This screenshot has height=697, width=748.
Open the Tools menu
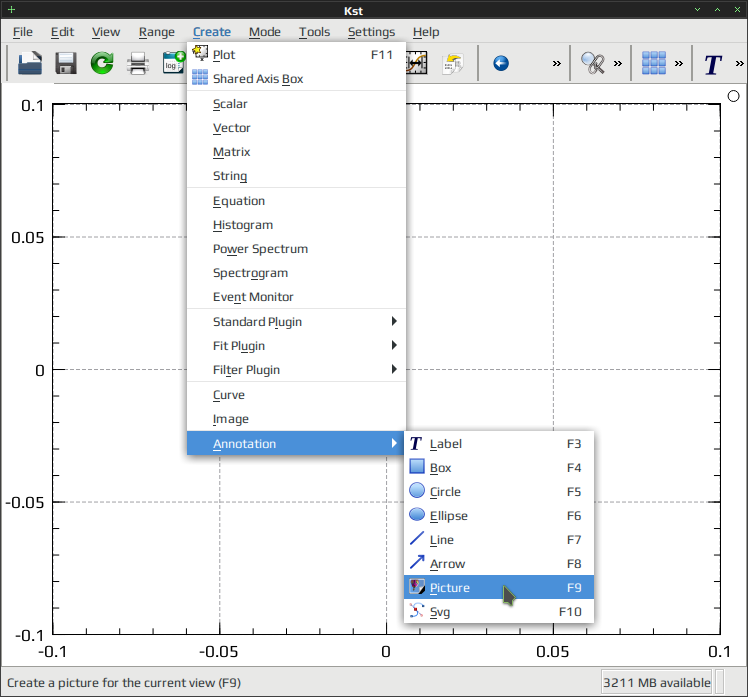point(314,32)
